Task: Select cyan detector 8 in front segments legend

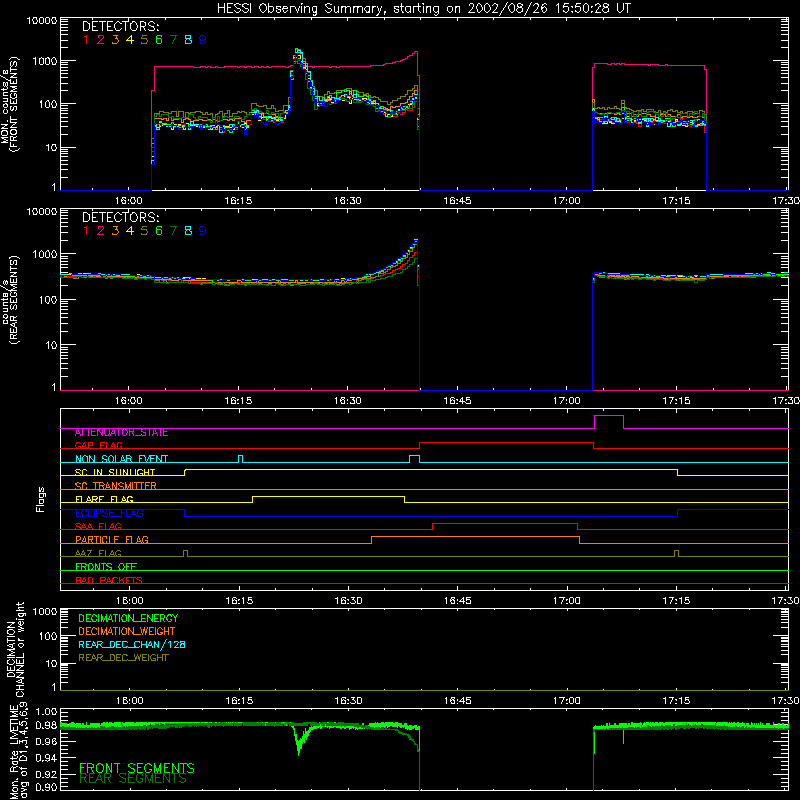Action: [188, 40]
